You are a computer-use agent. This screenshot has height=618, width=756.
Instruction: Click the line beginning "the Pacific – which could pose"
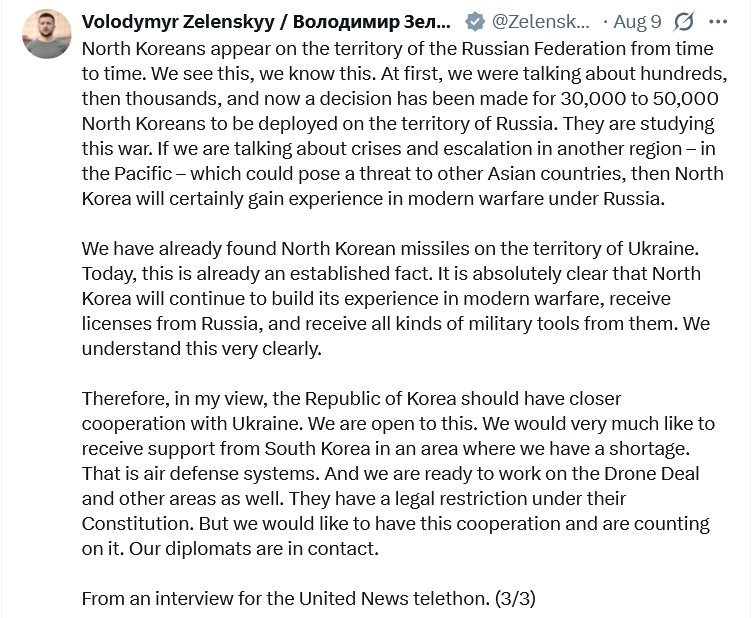click(x=403, y=174)
